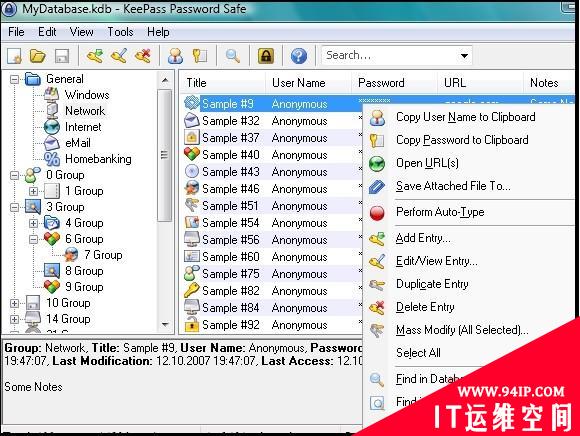Viewport: 580px width, 436px height.
Task: Lock the workspace with padlock icon
Action: (266, 56)
